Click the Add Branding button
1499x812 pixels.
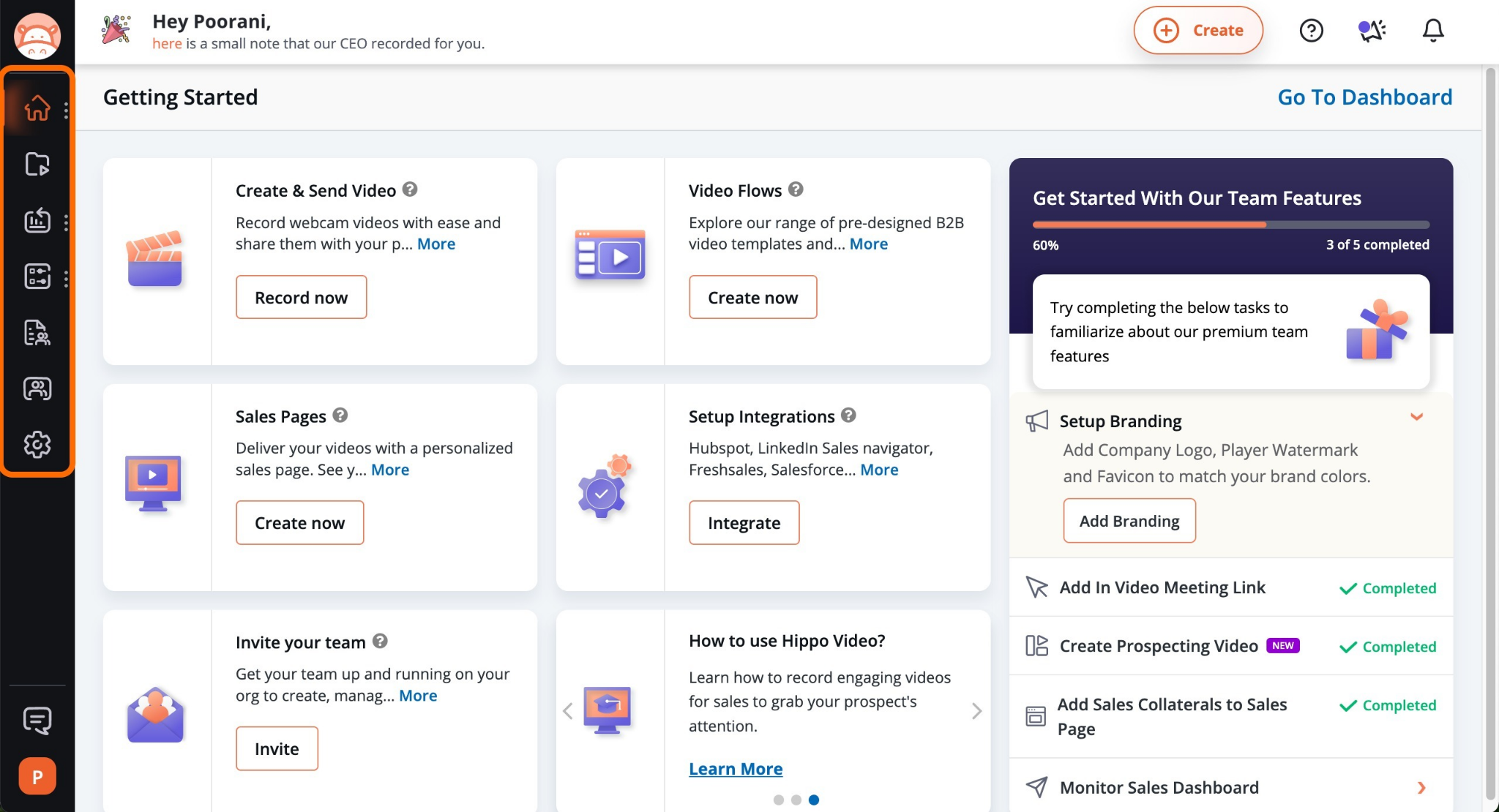click(x=1129, y=521)
